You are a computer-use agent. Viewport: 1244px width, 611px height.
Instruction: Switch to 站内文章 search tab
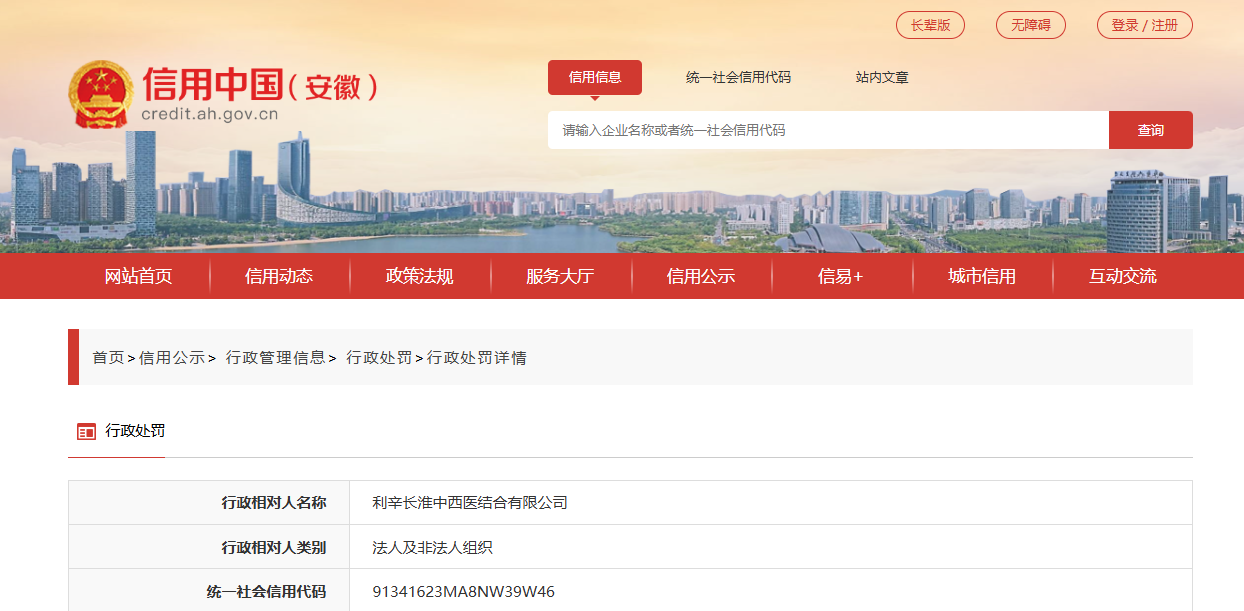[882, 77]
